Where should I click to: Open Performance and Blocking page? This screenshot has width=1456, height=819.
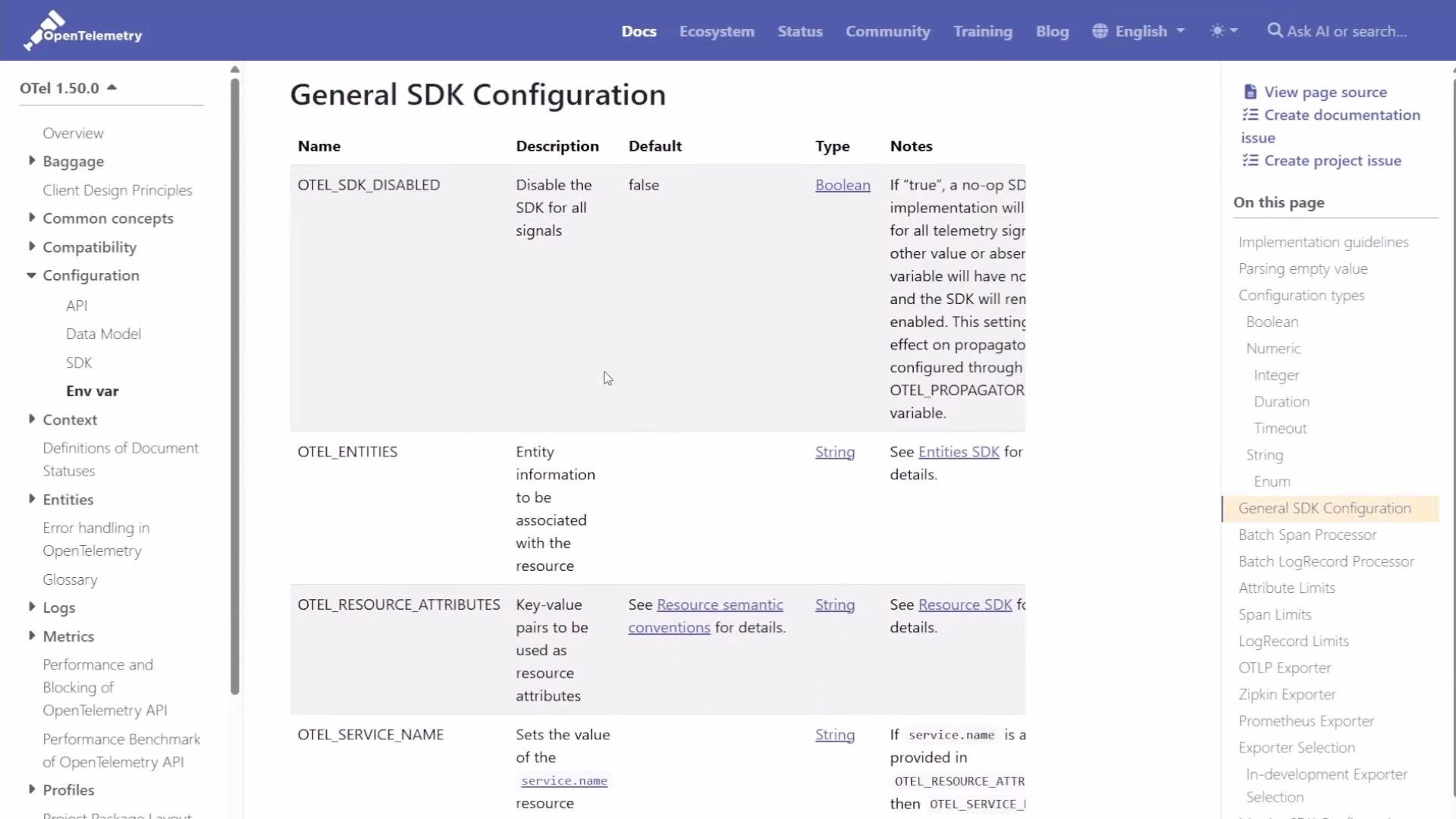click(x=105, y=687)
